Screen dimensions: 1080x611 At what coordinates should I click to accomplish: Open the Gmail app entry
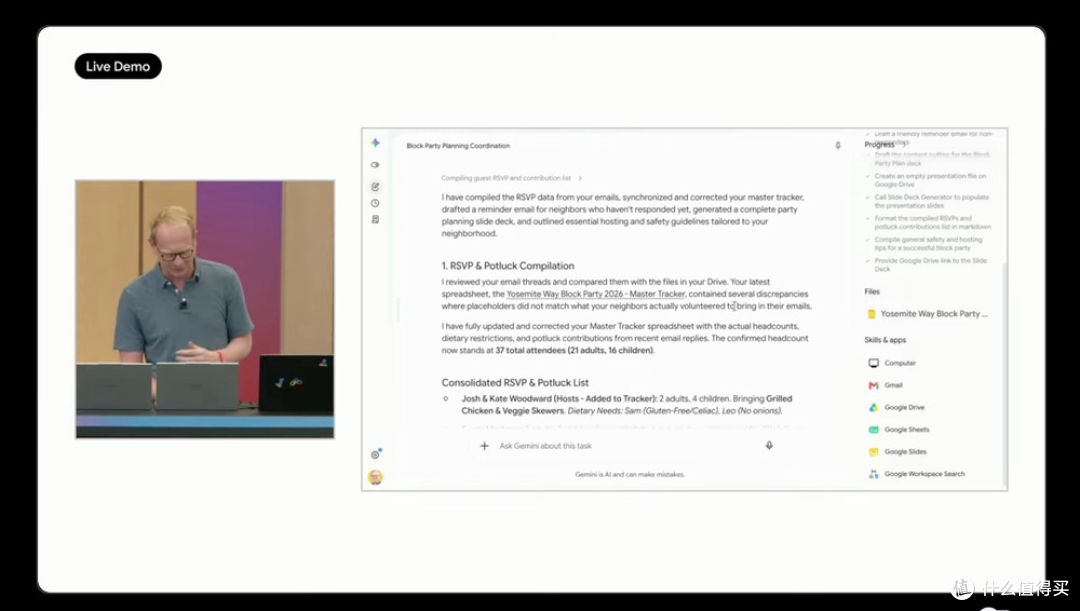[x=886, y=385]
